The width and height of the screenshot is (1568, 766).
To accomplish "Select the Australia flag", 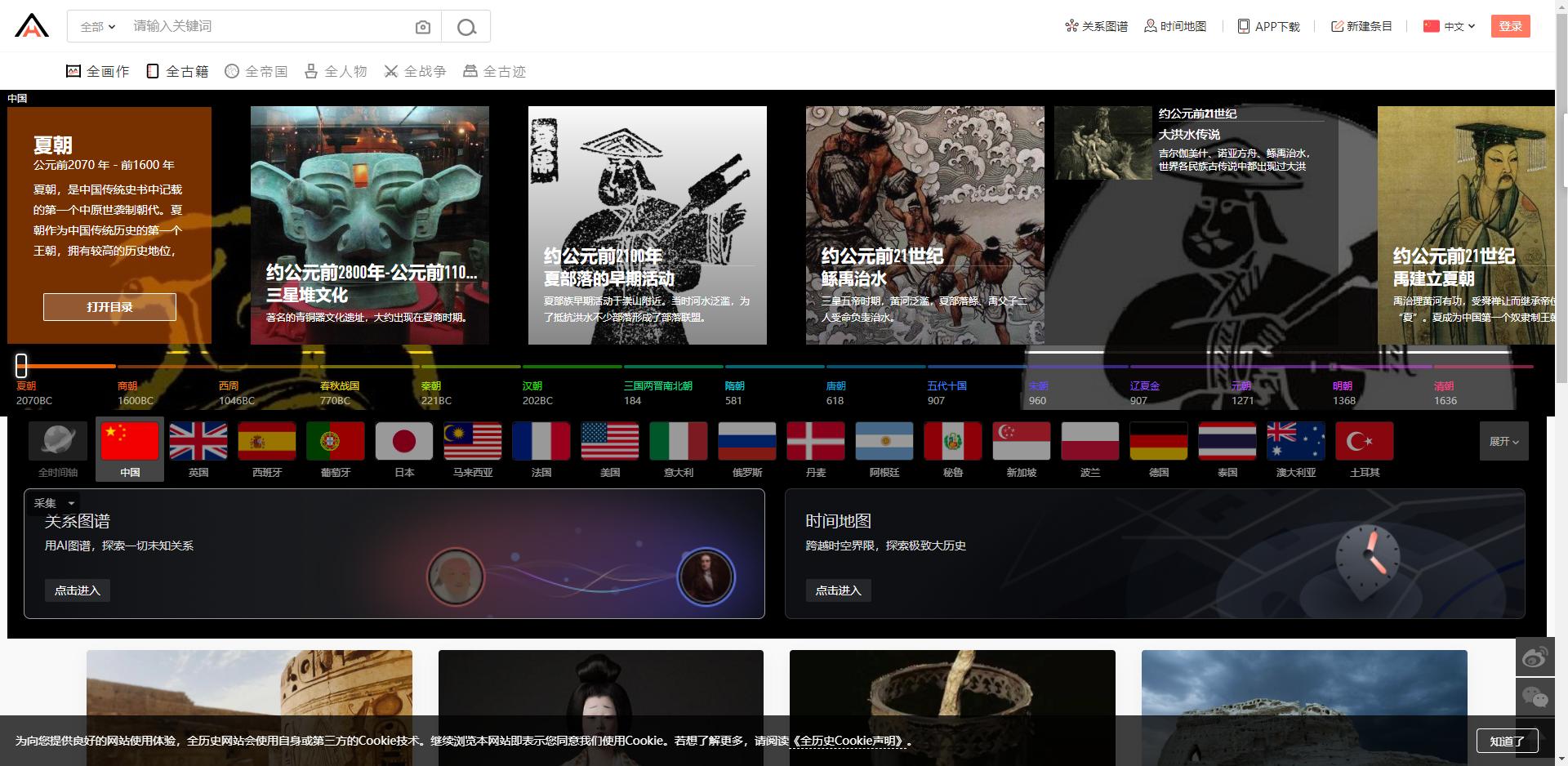I will coord(1296,442).
